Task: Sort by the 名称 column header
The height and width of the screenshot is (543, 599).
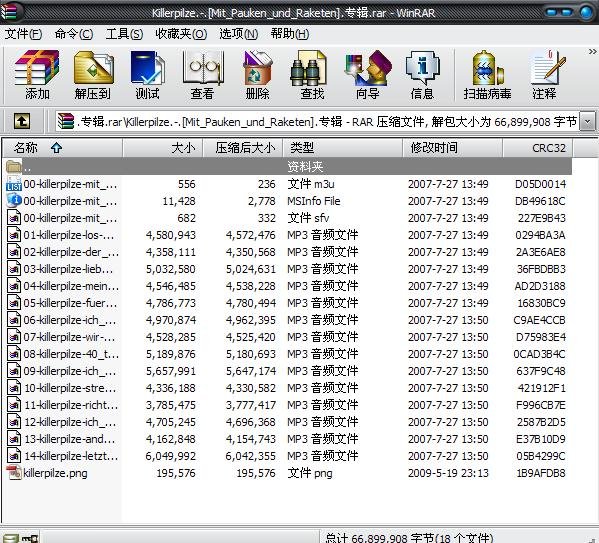Action: coord(62,148)
